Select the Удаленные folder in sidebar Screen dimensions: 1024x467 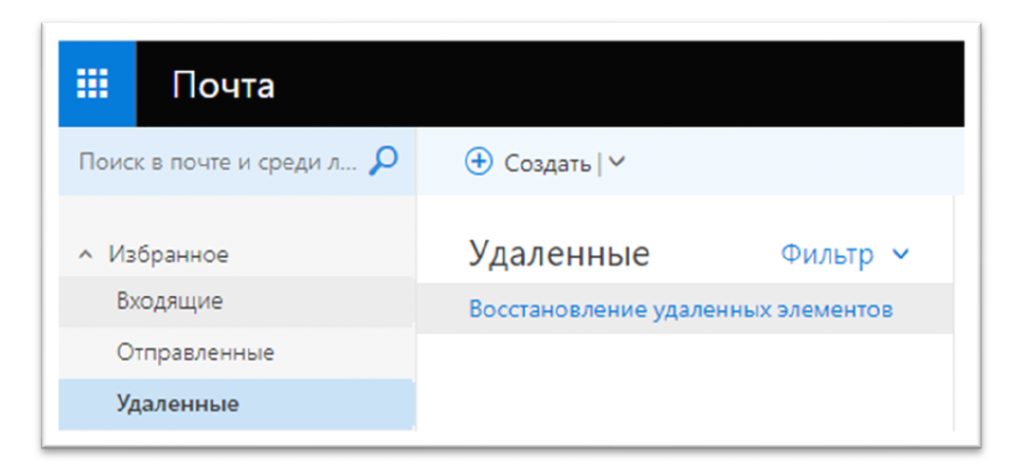click(x=177, y=404)
